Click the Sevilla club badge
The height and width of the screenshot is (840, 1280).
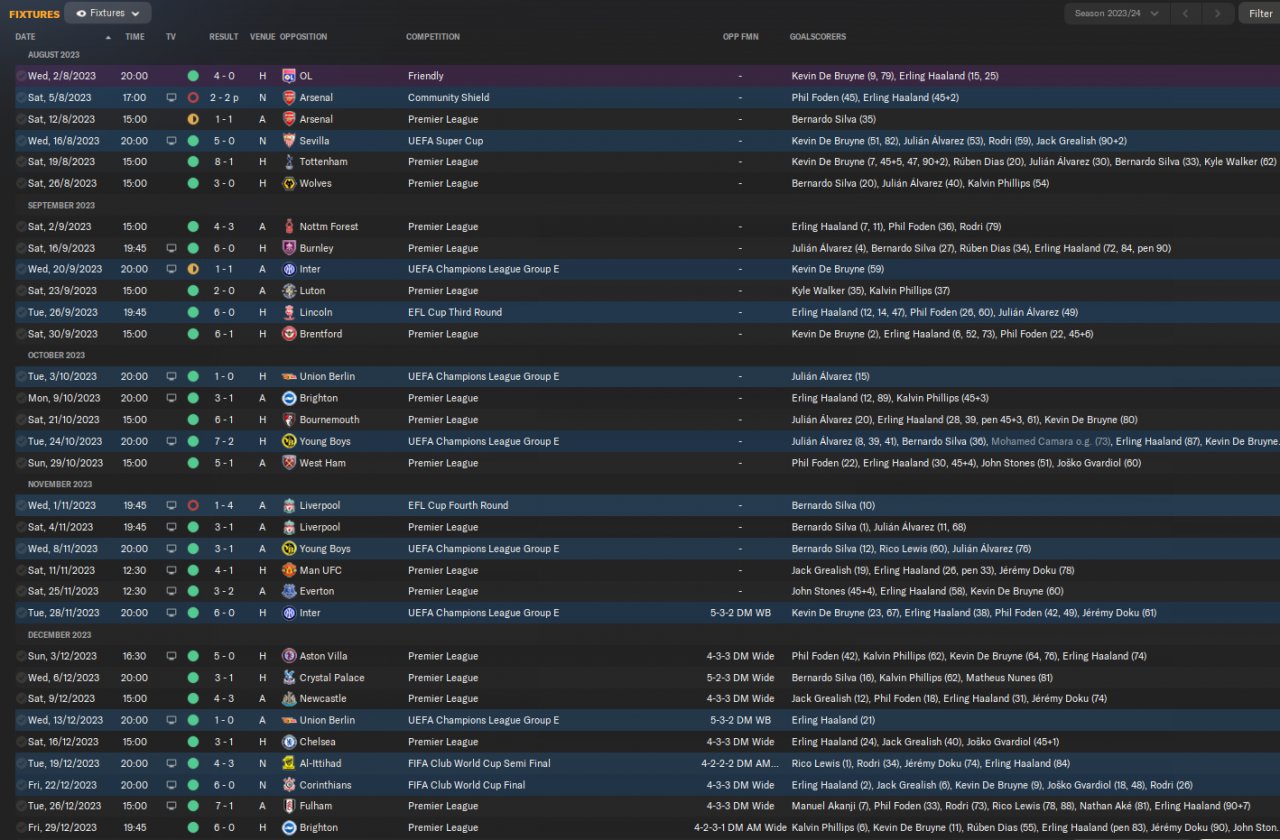pyautogui.click(x=289, y=141)
